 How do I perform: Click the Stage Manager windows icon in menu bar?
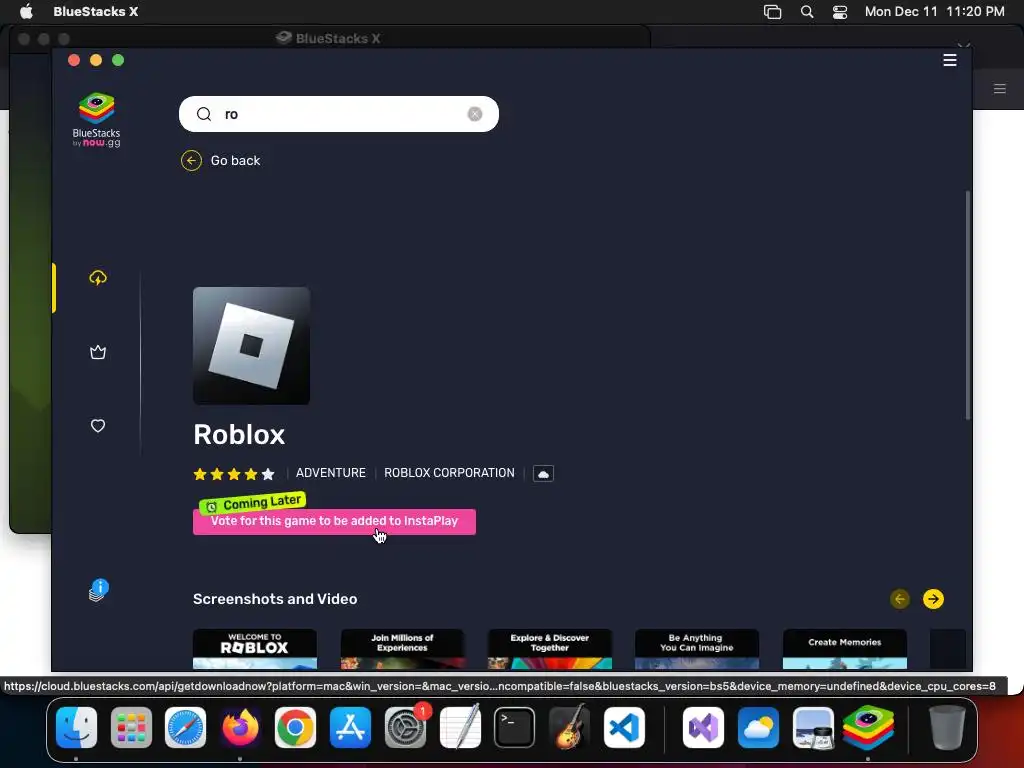tap(773, 12)
